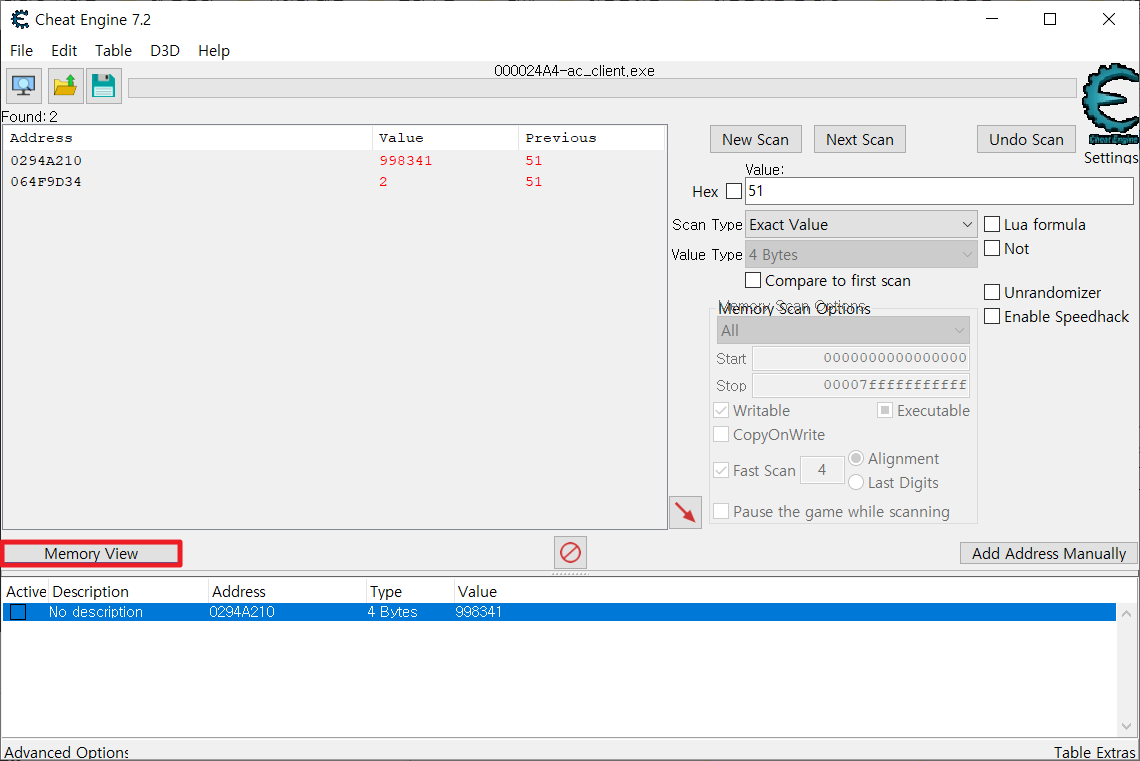
Task: Click Description header in address list
Action: point(129,592)
